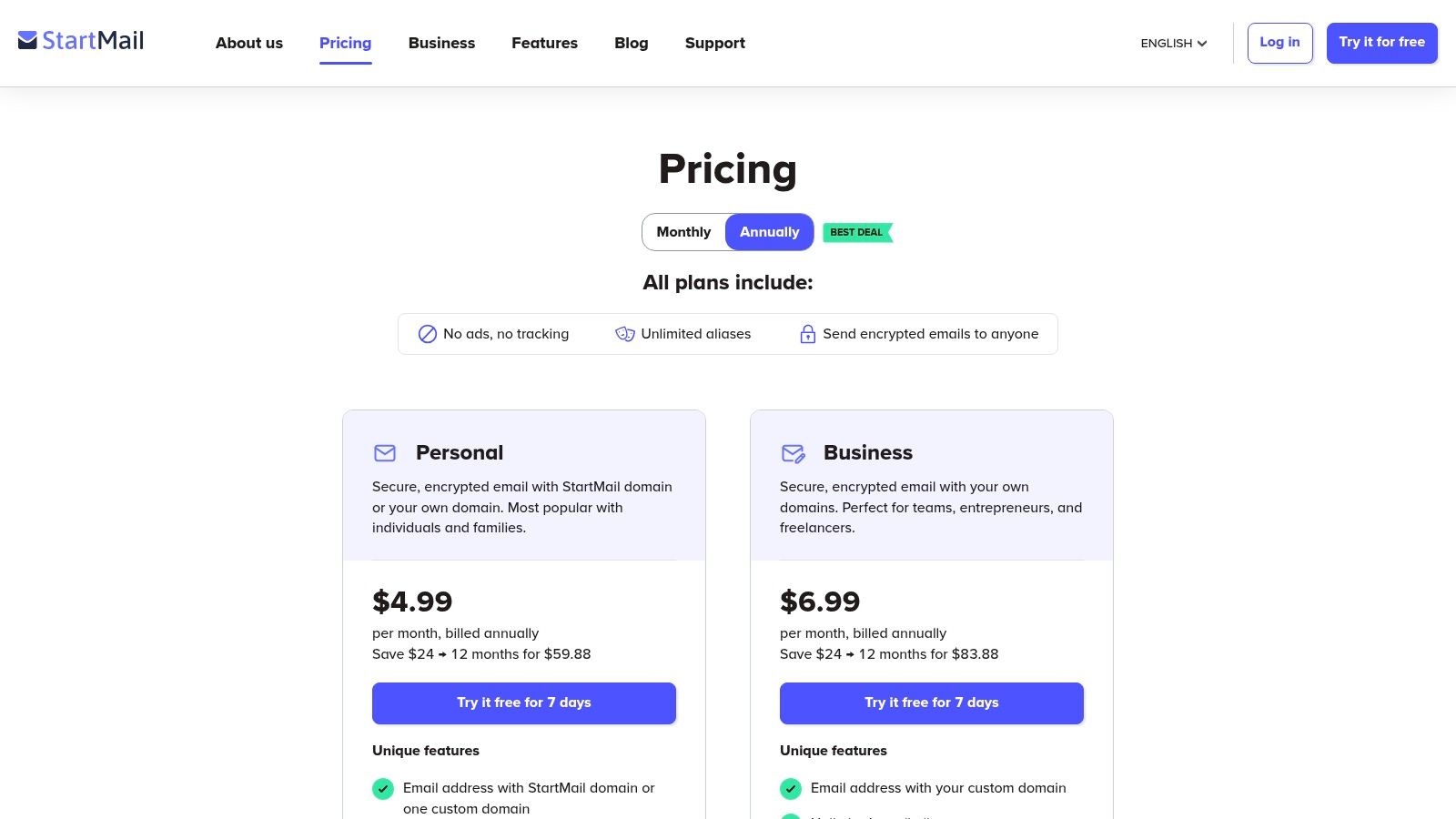Switch billing to Monthly
Viewport: 1456px width, 819px height.
[683, 232]
